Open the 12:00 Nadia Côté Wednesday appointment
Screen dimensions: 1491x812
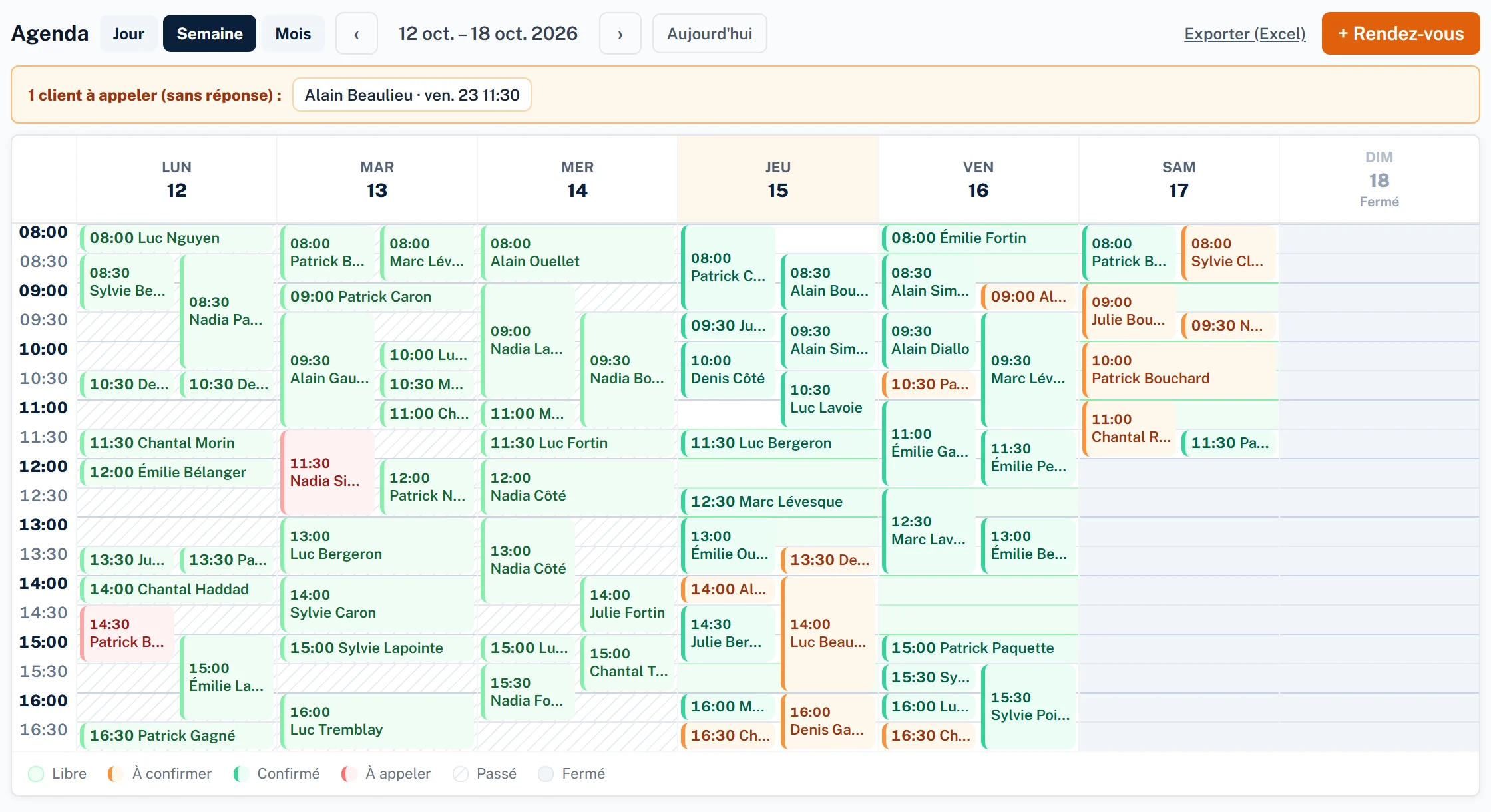(x=577, y=487)
